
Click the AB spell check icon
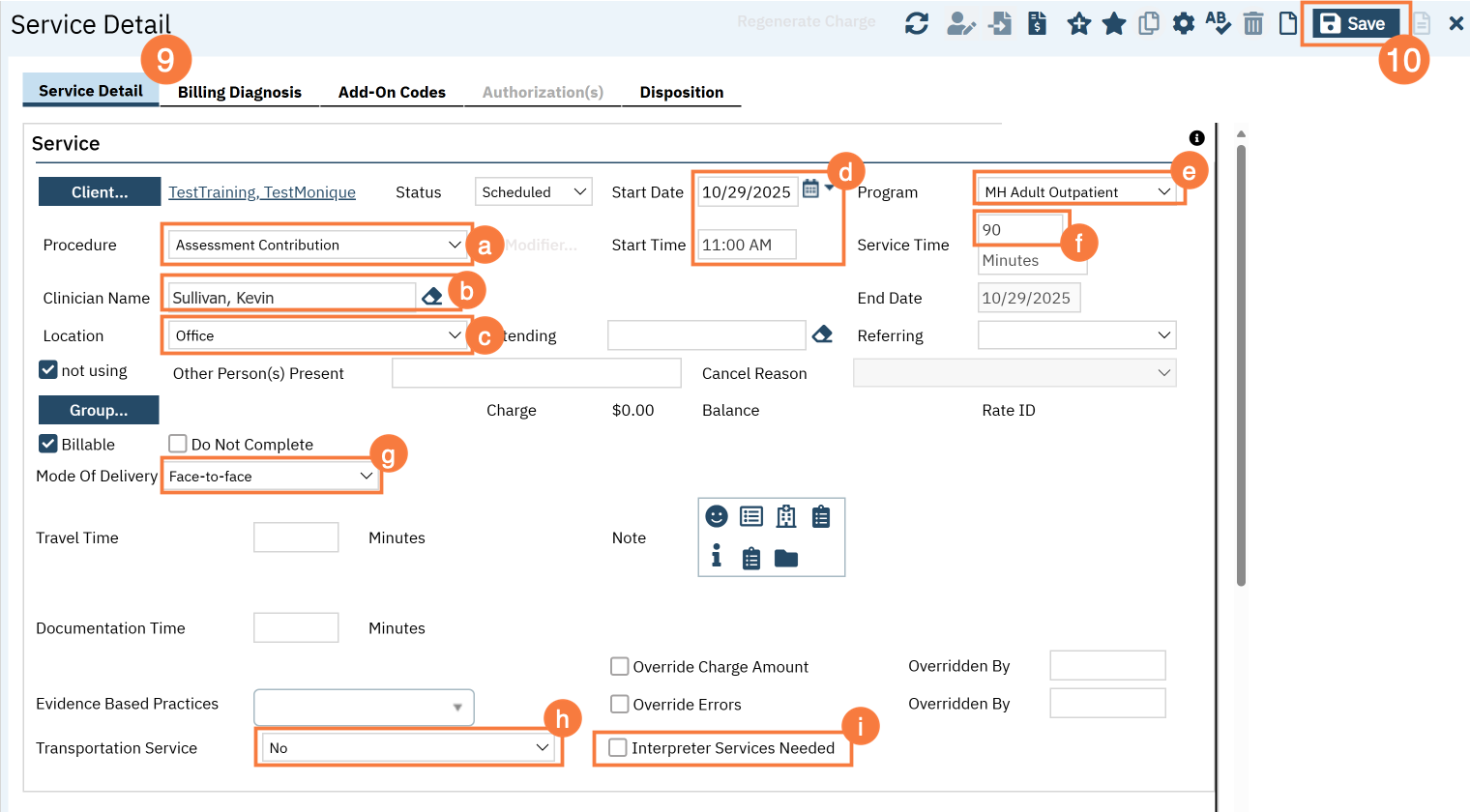click(x=1218, y=23)
